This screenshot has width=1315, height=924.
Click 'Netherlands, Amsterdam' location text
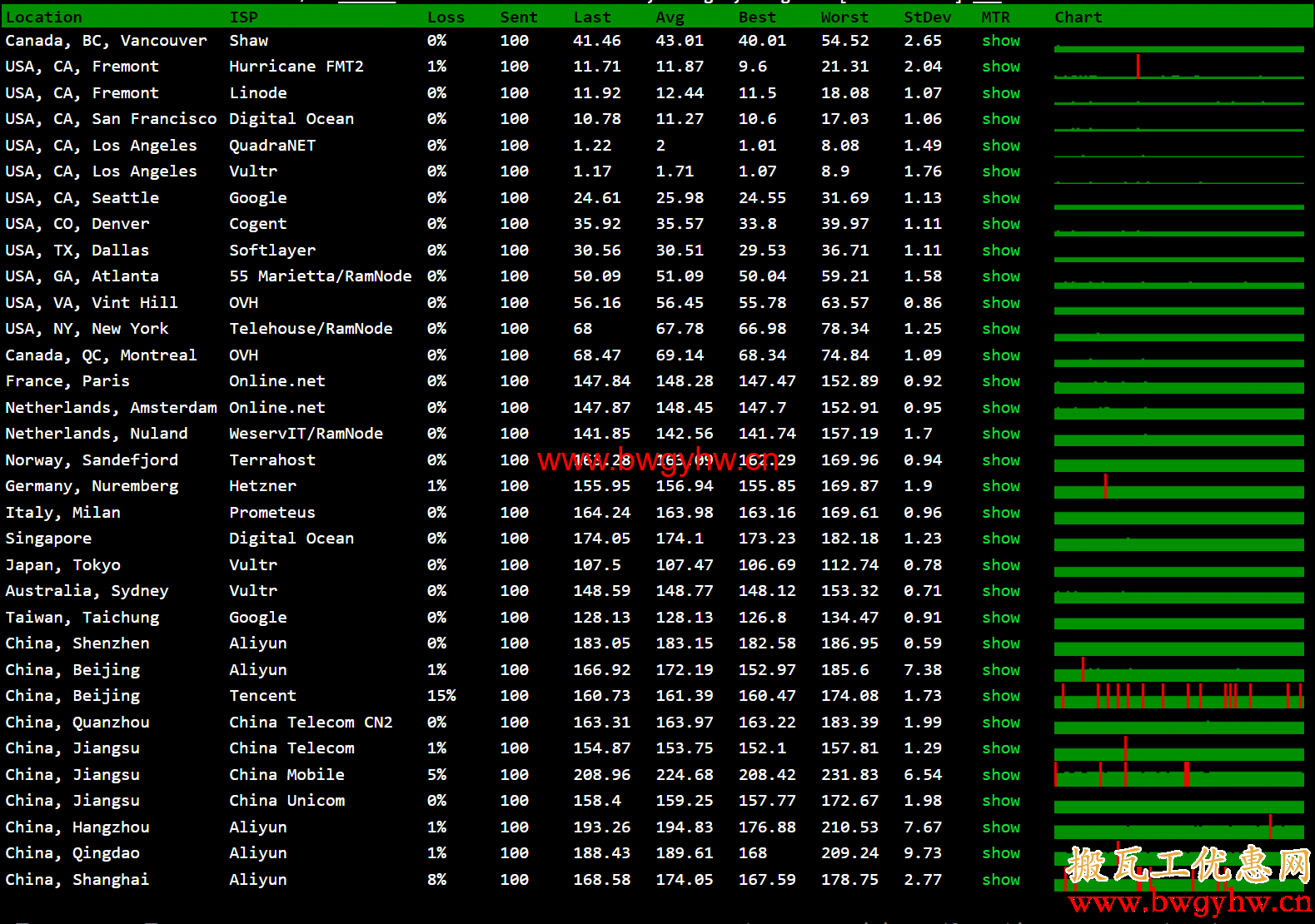111,408
